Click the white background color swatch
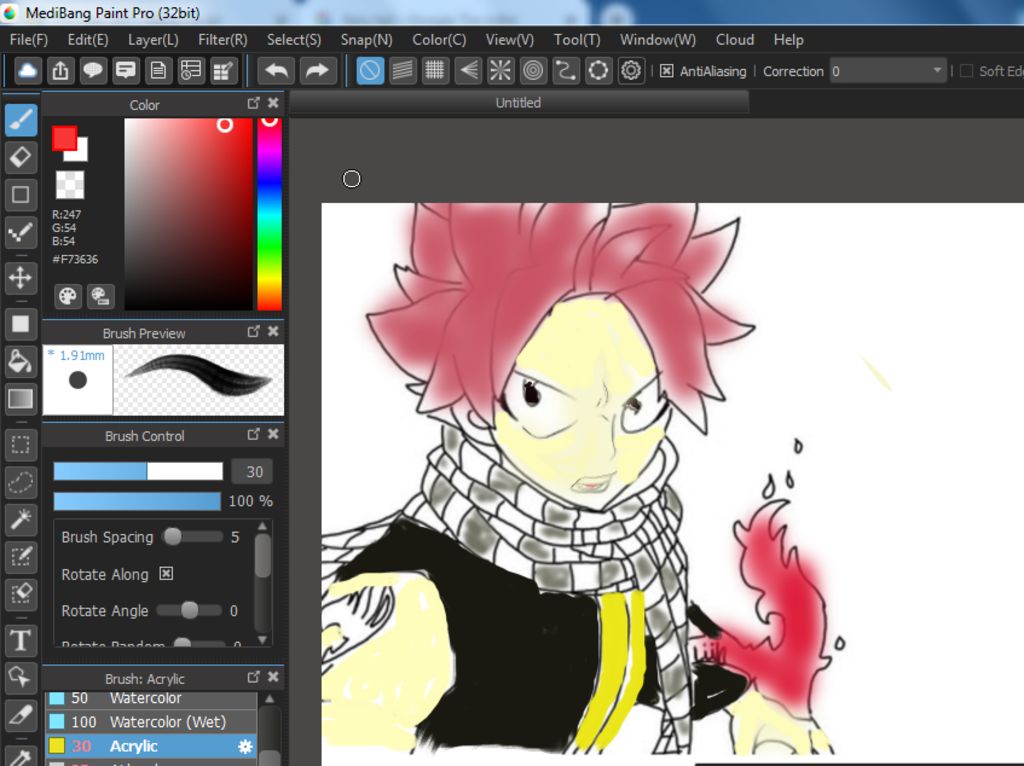The width and height of the screenshot is (1024, 766). click(80, 153)
